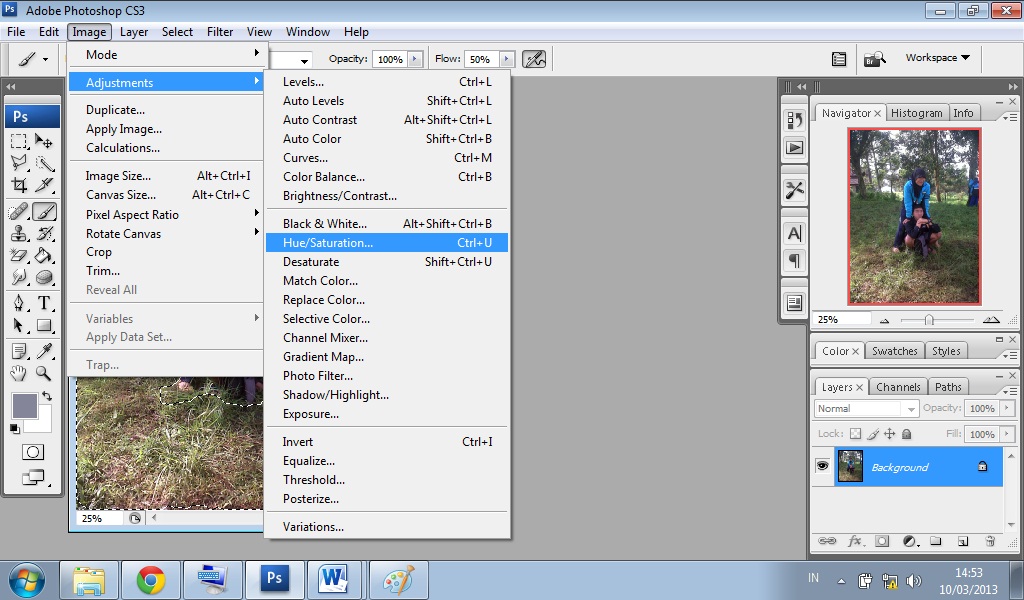1024x600 pixels.
Task: Toggle Quick Mask mode
Action: 33,452
